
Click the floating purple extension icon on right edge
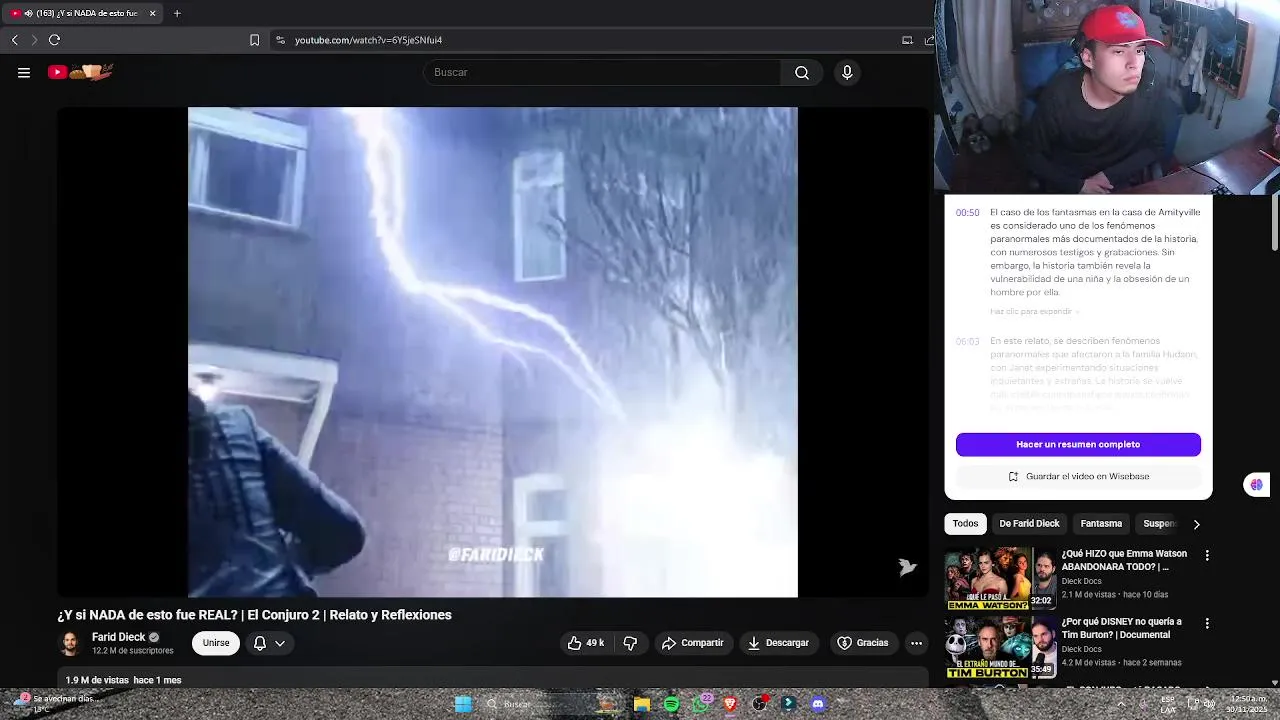(x=1256, y=485)
